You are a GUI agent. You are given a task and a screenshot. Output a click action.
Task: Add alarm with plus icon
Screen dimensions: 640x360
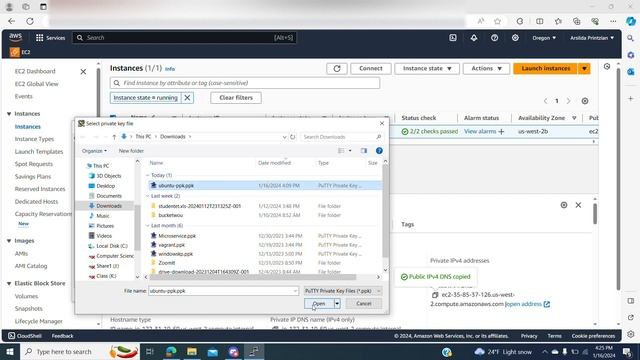click(501, 131)
